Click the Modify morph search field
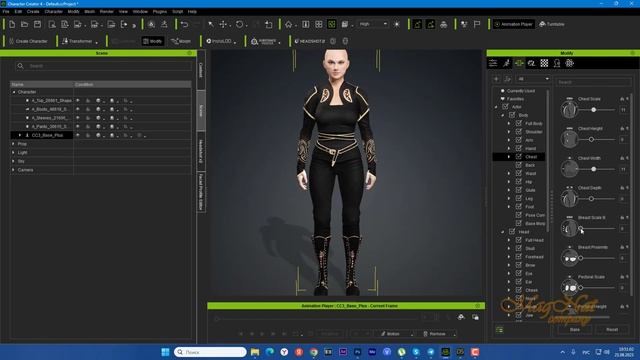This screenshot has width=640, height=360. click(593, 82)
